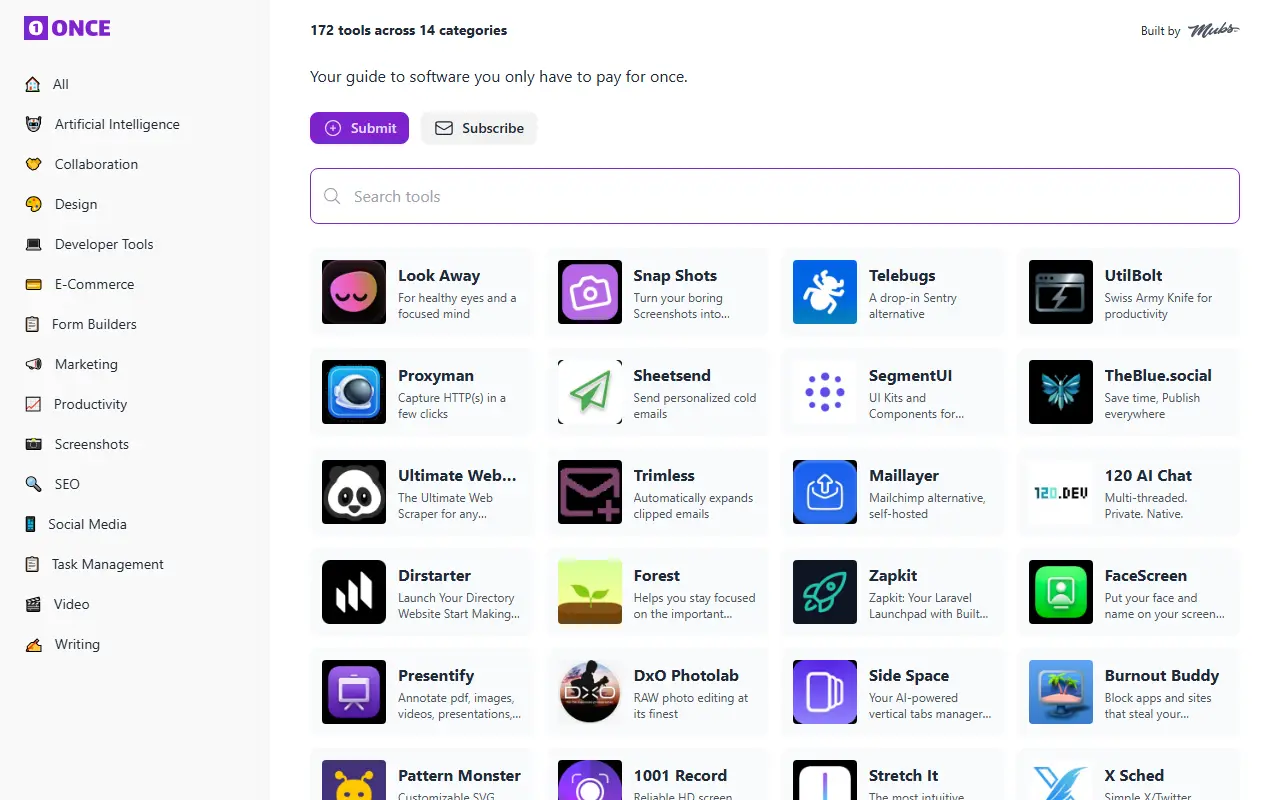1280x800 pixels.
Task: Open the Forest sprout icon
Action: (x=590, y=592)
